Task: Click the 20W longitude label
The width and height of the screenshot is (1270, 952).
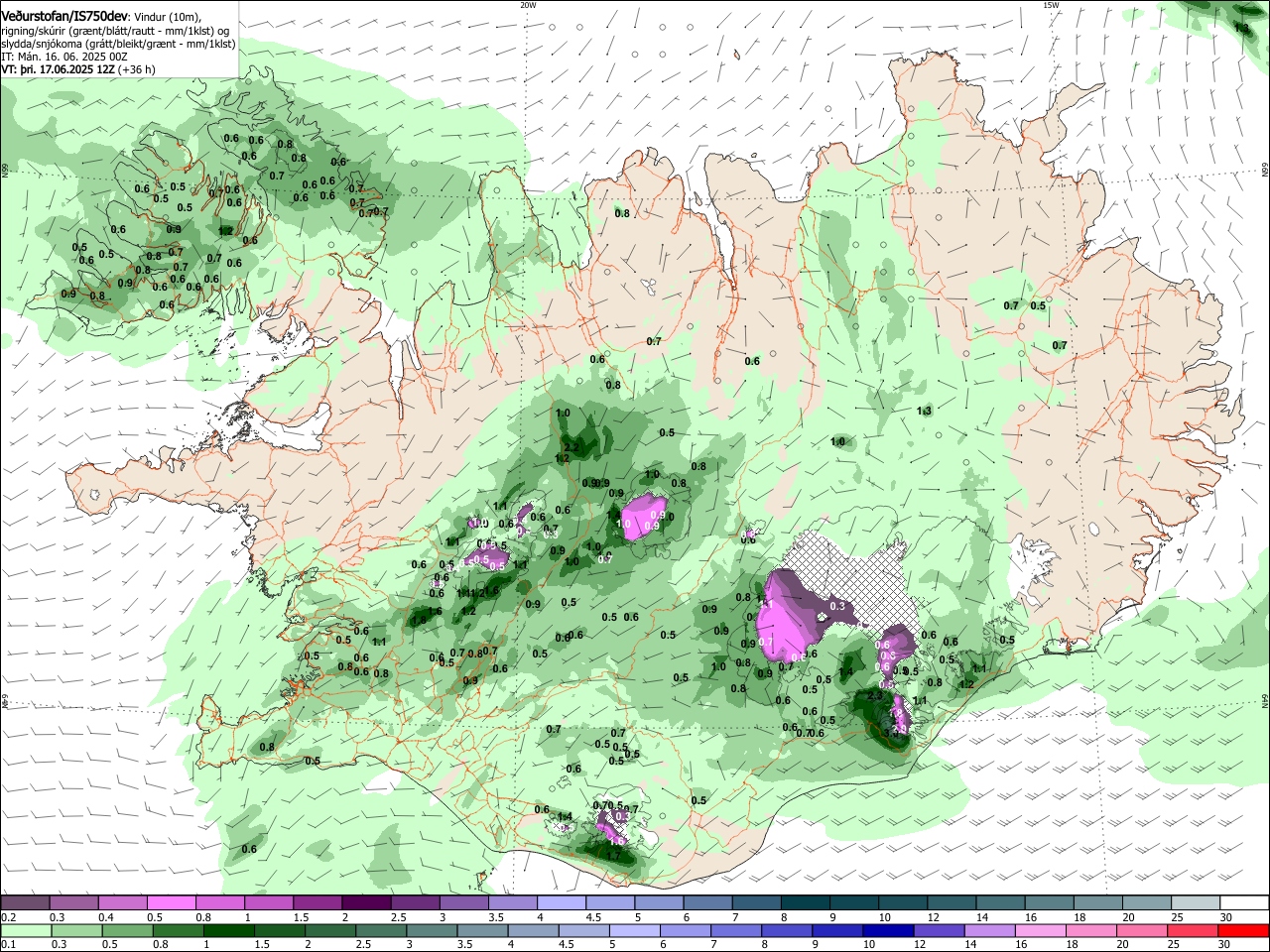Action: point(528,5)
